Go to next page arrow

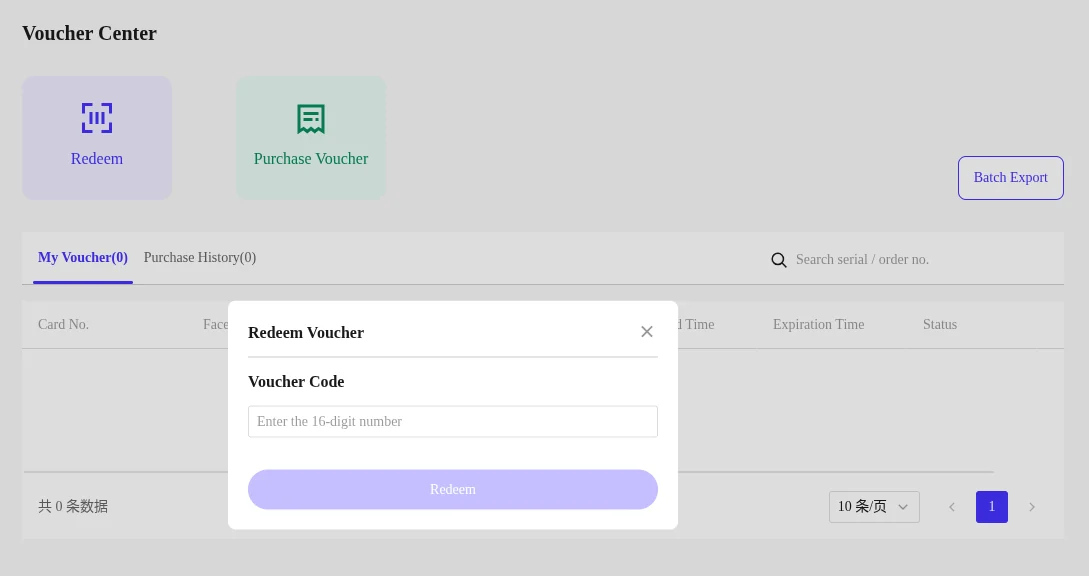tap(1032, 507)
